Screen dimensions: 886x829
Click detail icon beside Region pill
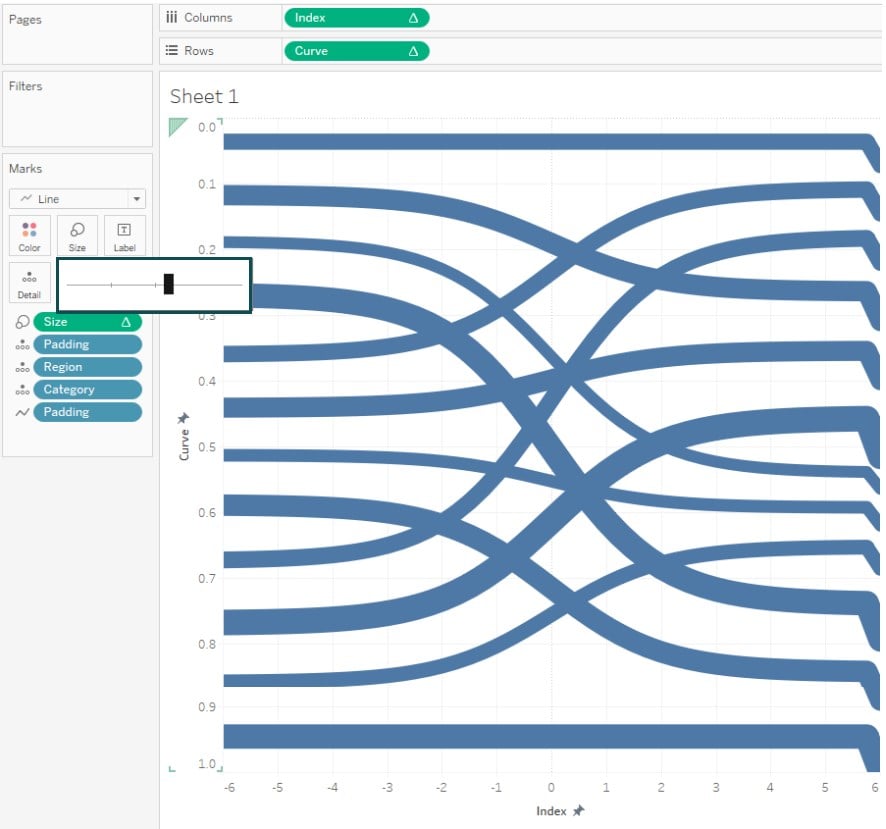click(22, 367)
